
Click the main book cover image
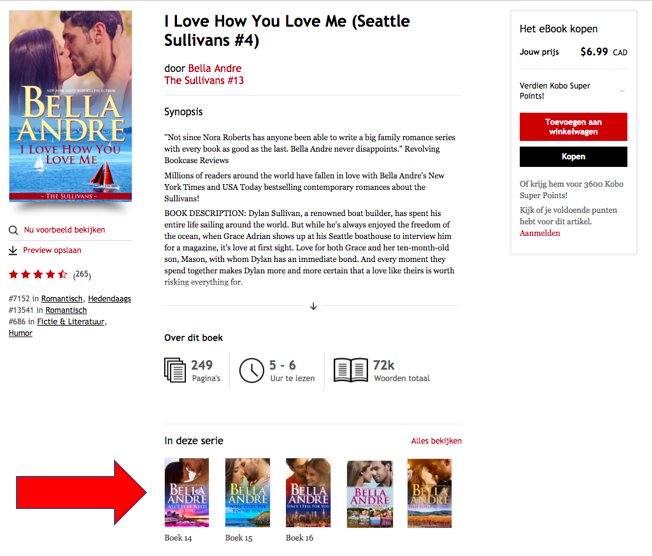coord(71,106)
